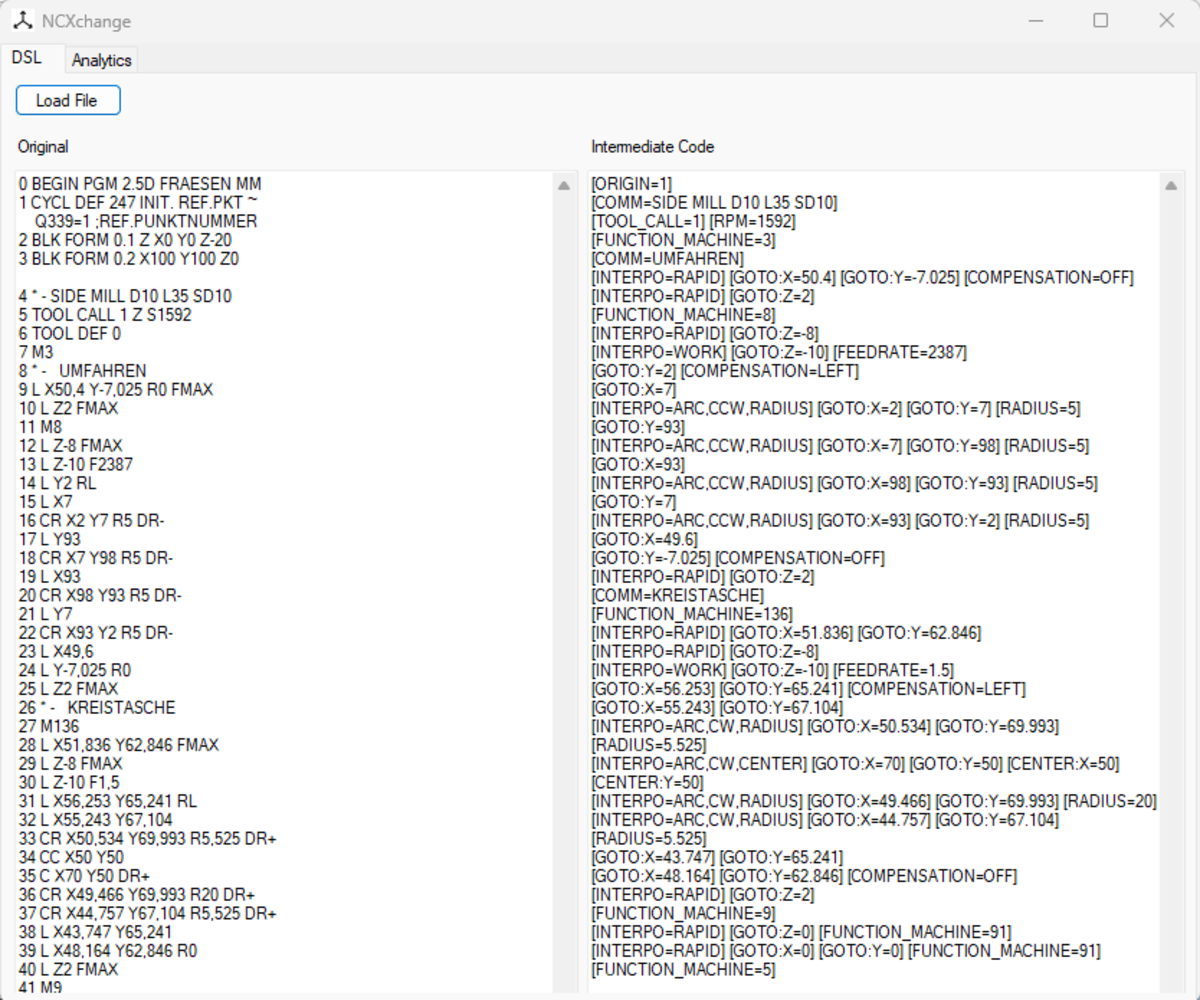Click the [TOOL_CALL=1] [RPM=1592] line
The height and width of the screenshot is (1000, 1200).
coord(683,222)
